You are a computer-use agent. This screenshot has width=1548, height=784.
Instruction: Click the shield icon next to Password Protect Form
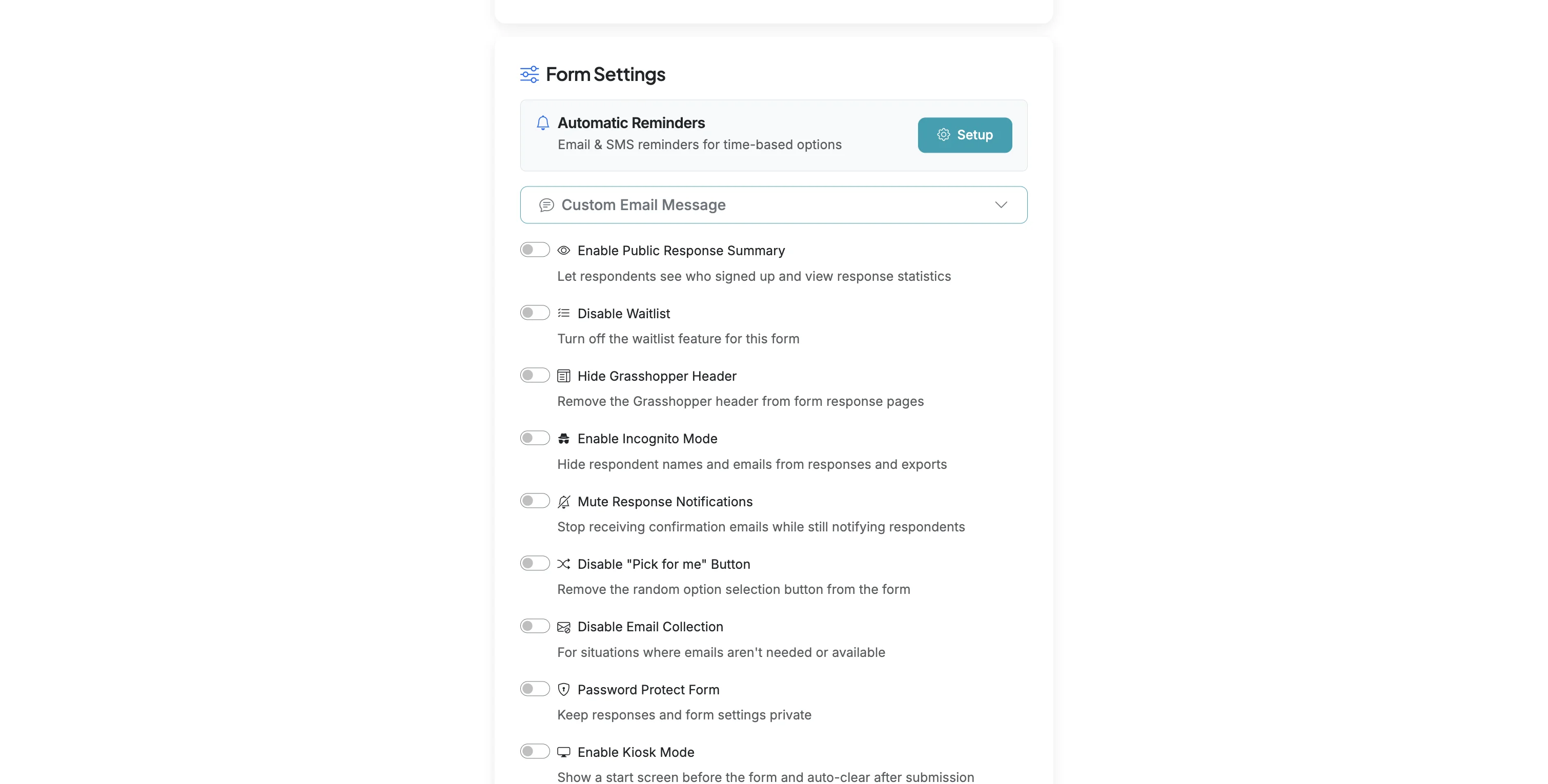(x=564, y=689)
